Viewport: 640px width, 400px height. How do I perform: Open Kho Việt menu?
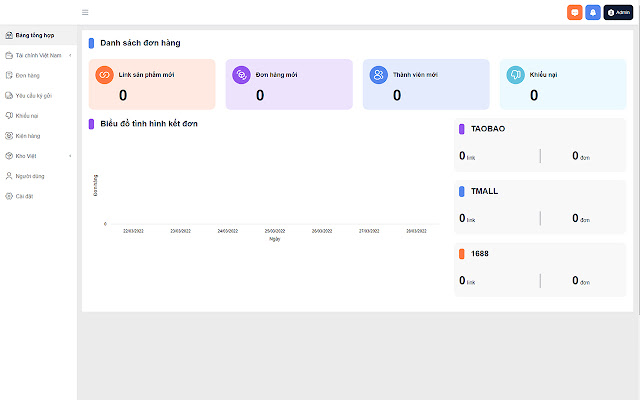[x=38, y=156]
